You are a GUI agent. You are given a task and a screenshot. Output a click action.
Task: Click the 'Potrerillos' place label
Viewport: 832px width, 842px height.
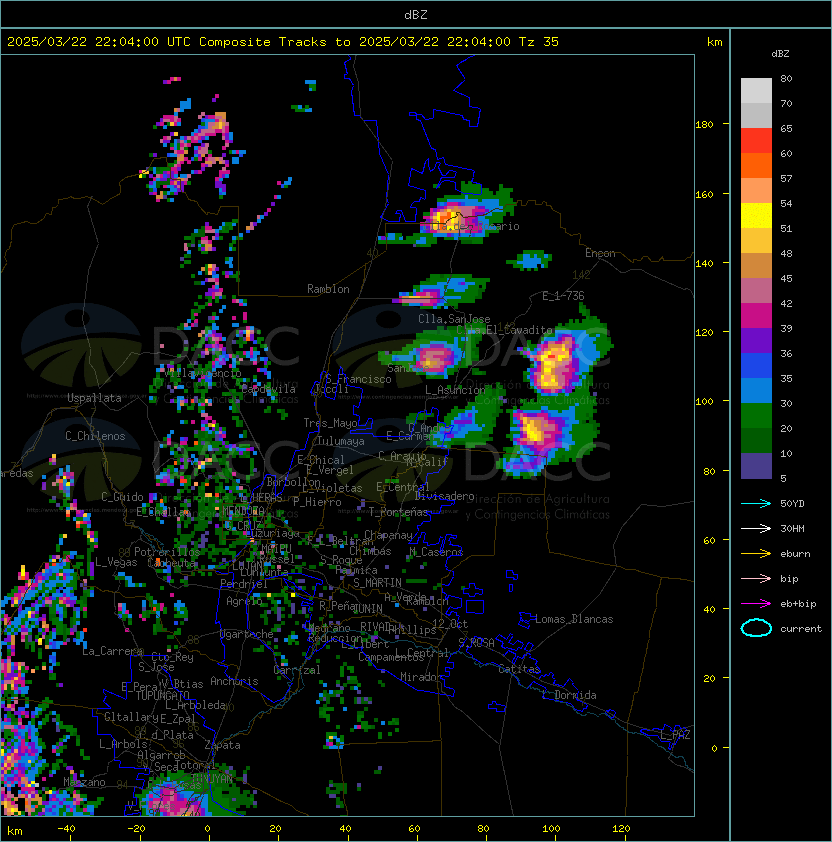coord(167,552)
